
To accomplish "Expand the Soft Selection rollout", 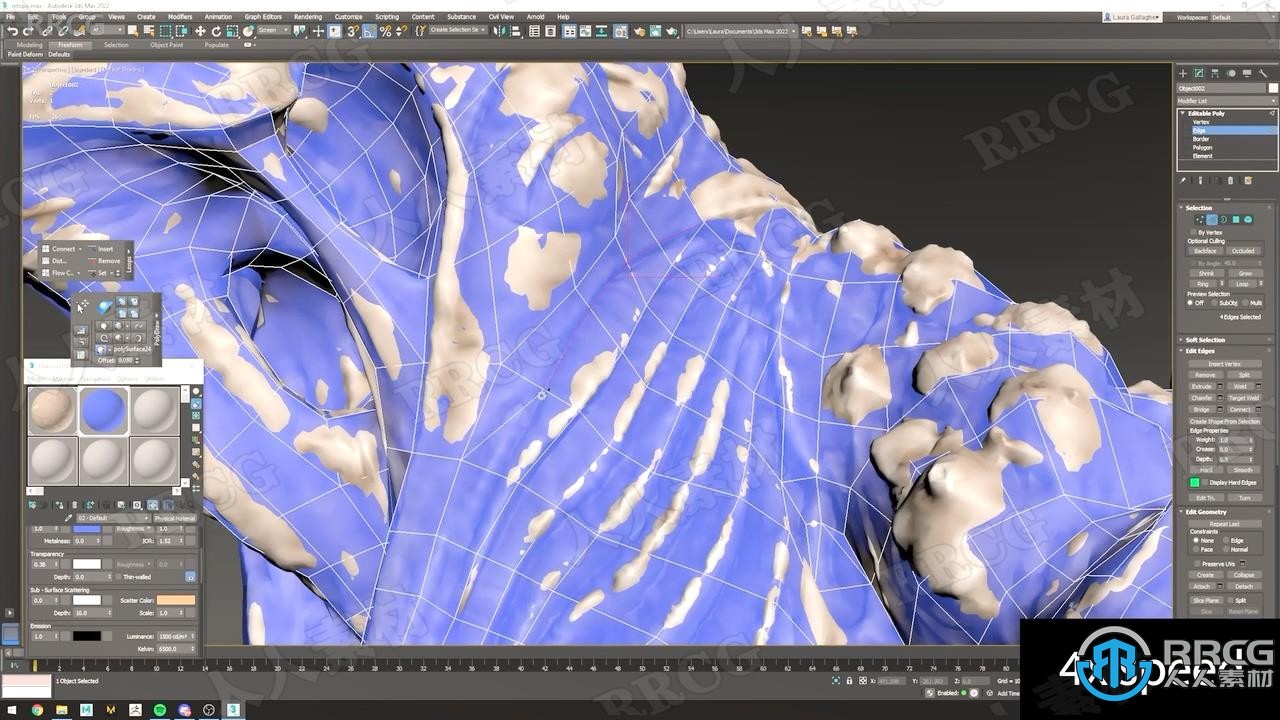I will coord(1205,340).
